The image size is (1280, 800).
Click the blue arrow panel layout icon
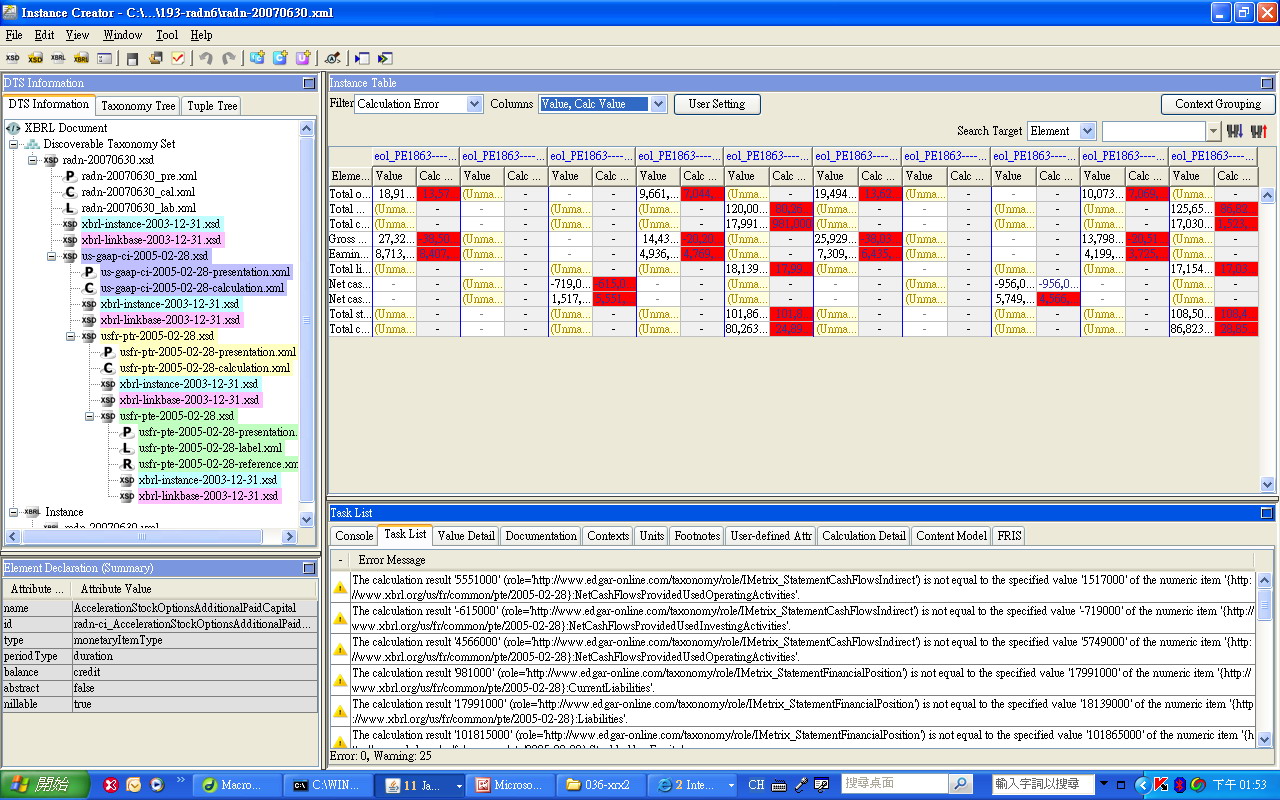pyautogui.click(x=361, y=58)
